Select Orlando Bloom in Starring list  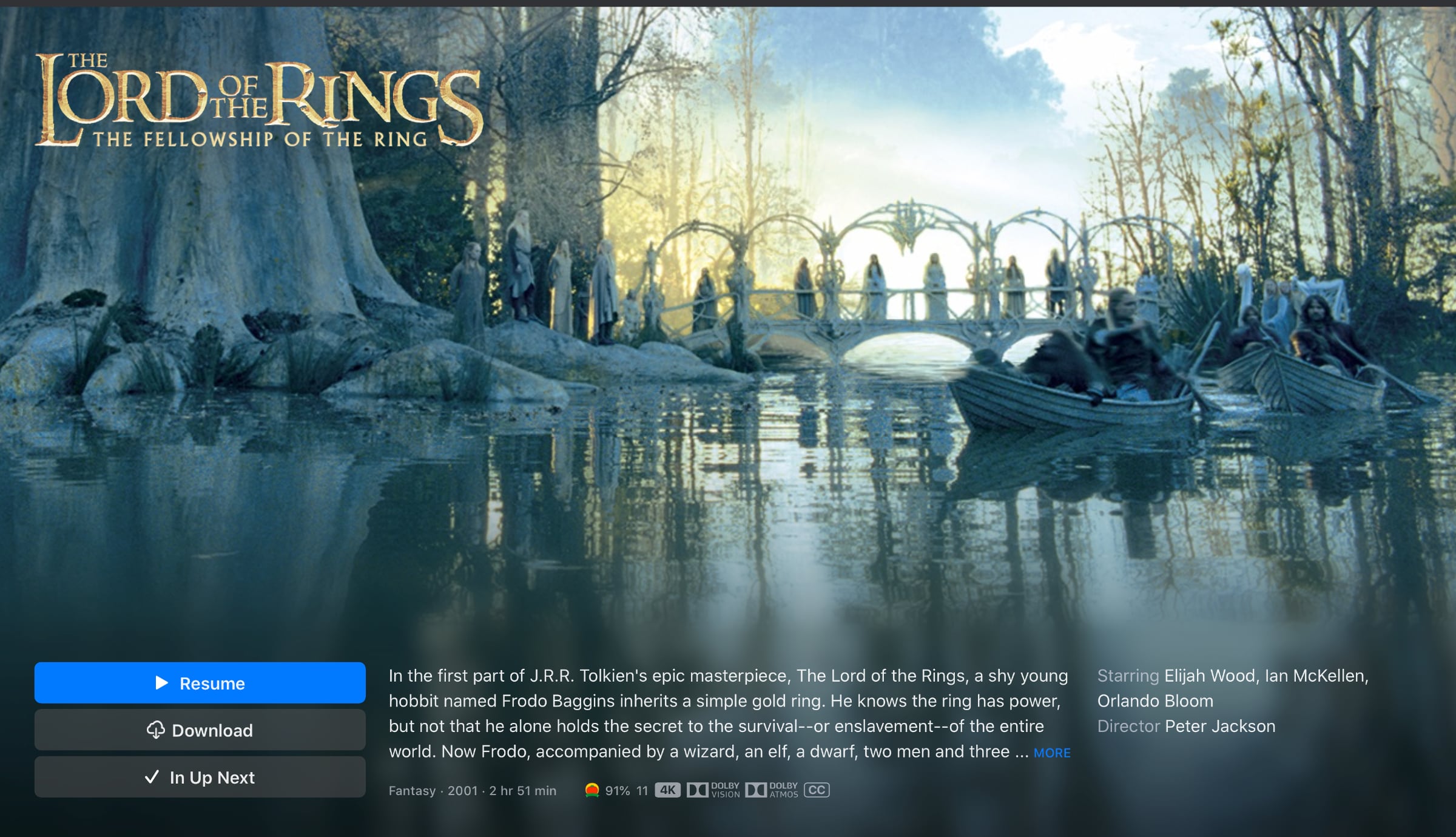(1155, 701)
